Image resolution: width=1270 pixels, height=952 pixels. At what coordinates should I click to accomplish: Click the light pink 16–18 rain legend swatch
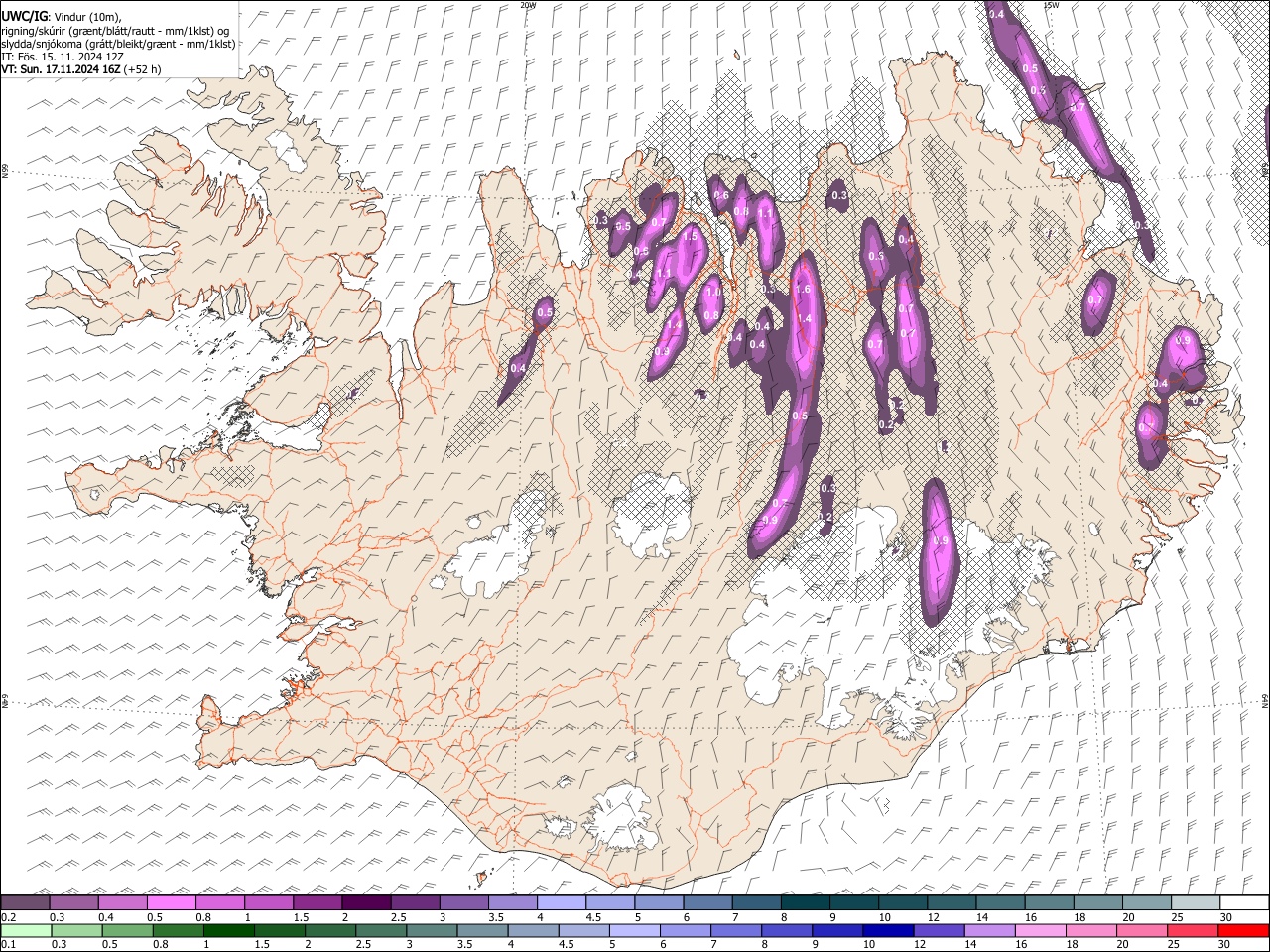(1041, 930)
